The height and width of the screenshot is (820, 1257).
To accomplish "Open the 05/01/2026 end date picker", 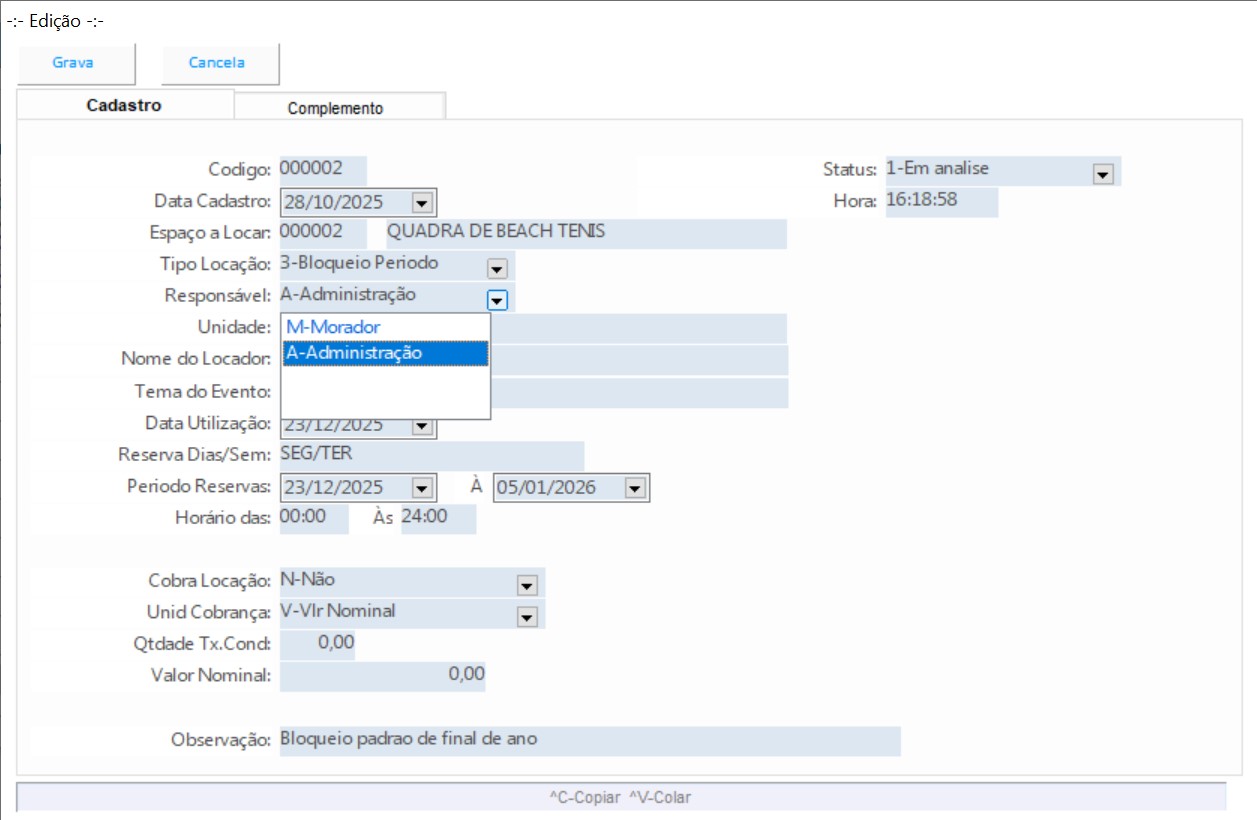I will [634, 489].
